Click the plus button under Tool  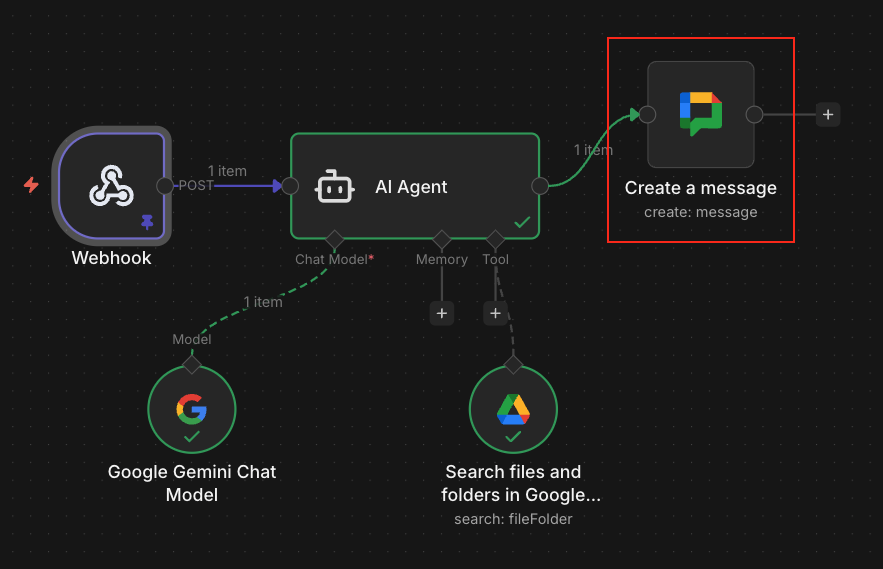[x=495, y=313]
